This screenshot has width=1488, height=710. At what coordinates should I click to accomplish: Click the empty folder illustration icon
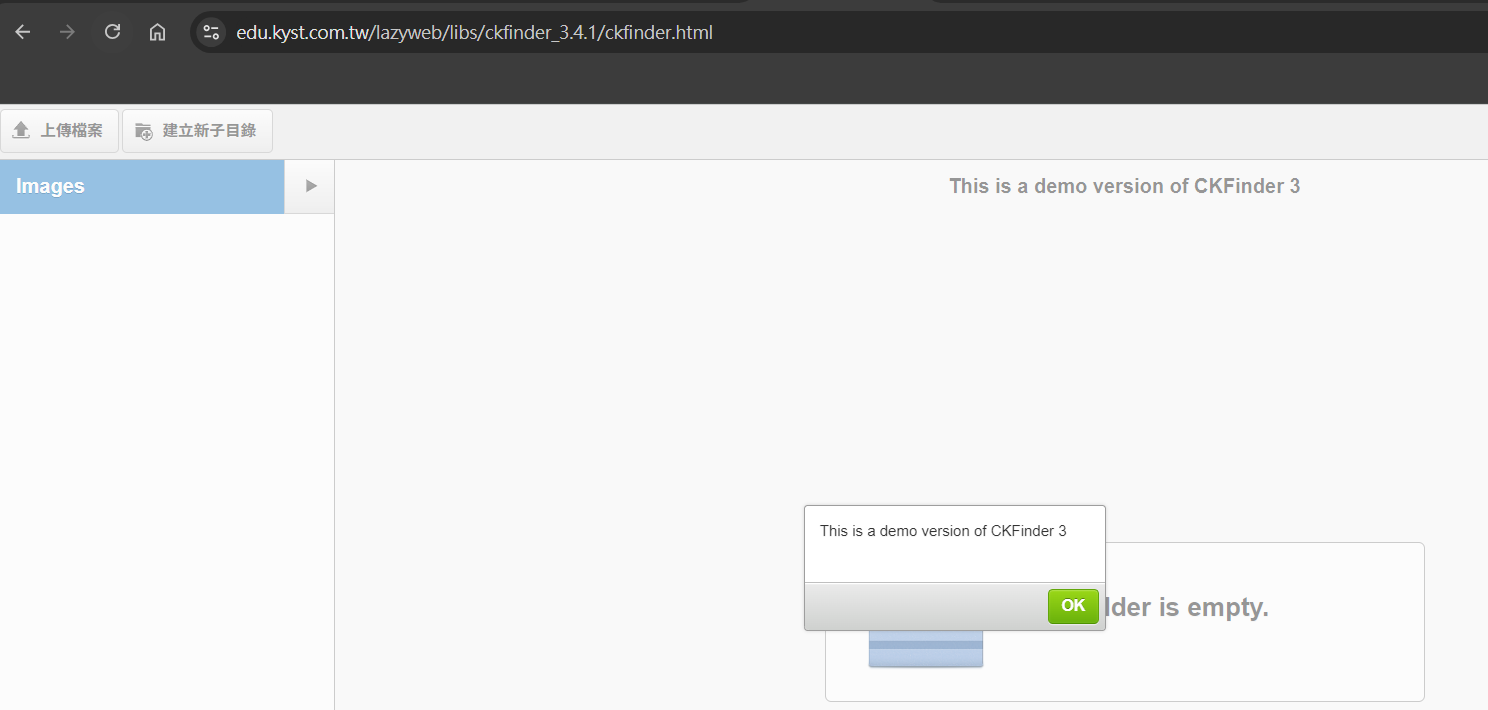926,648
